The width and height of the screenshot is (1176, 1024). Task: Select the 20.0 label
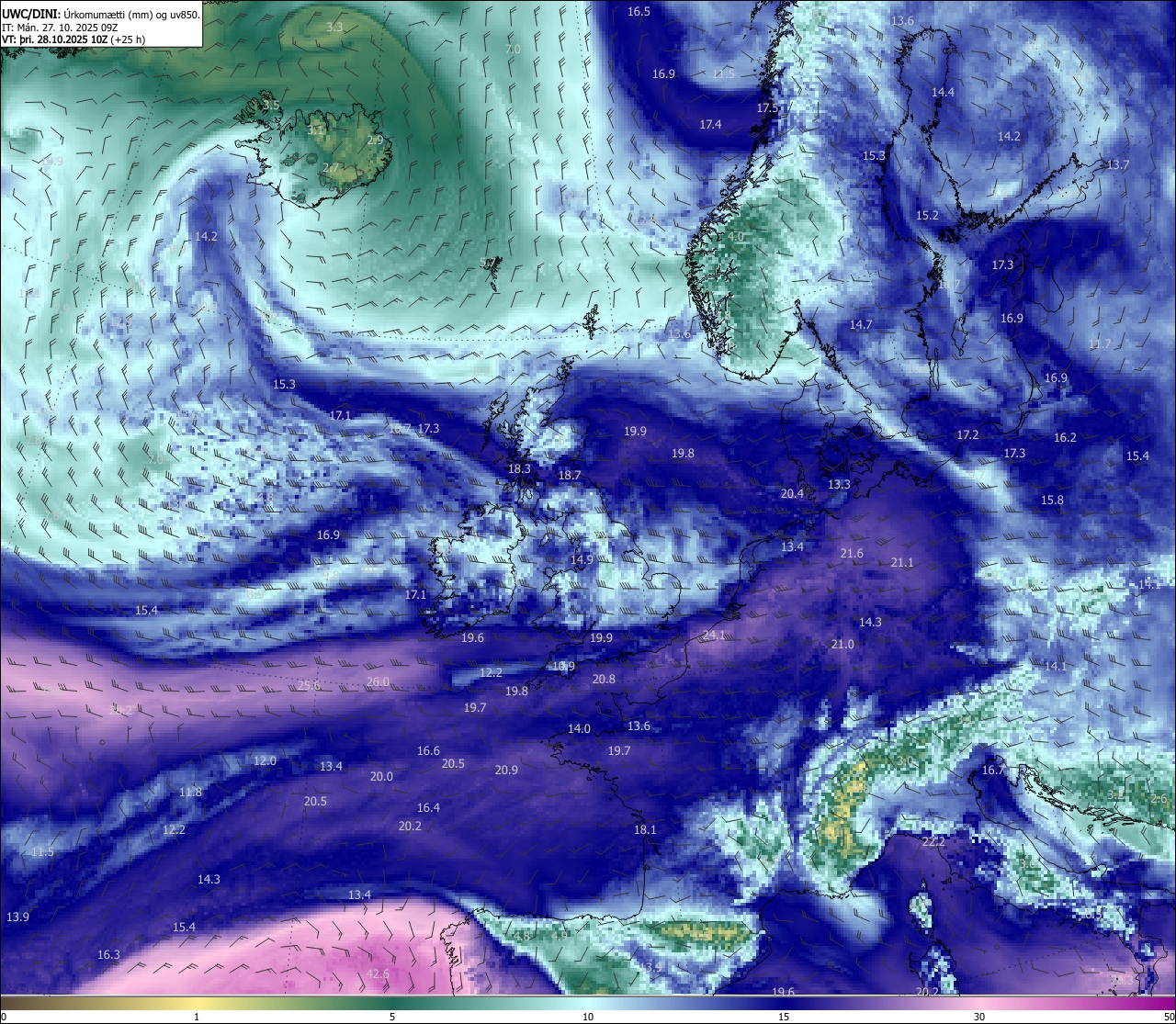[381, 776]
